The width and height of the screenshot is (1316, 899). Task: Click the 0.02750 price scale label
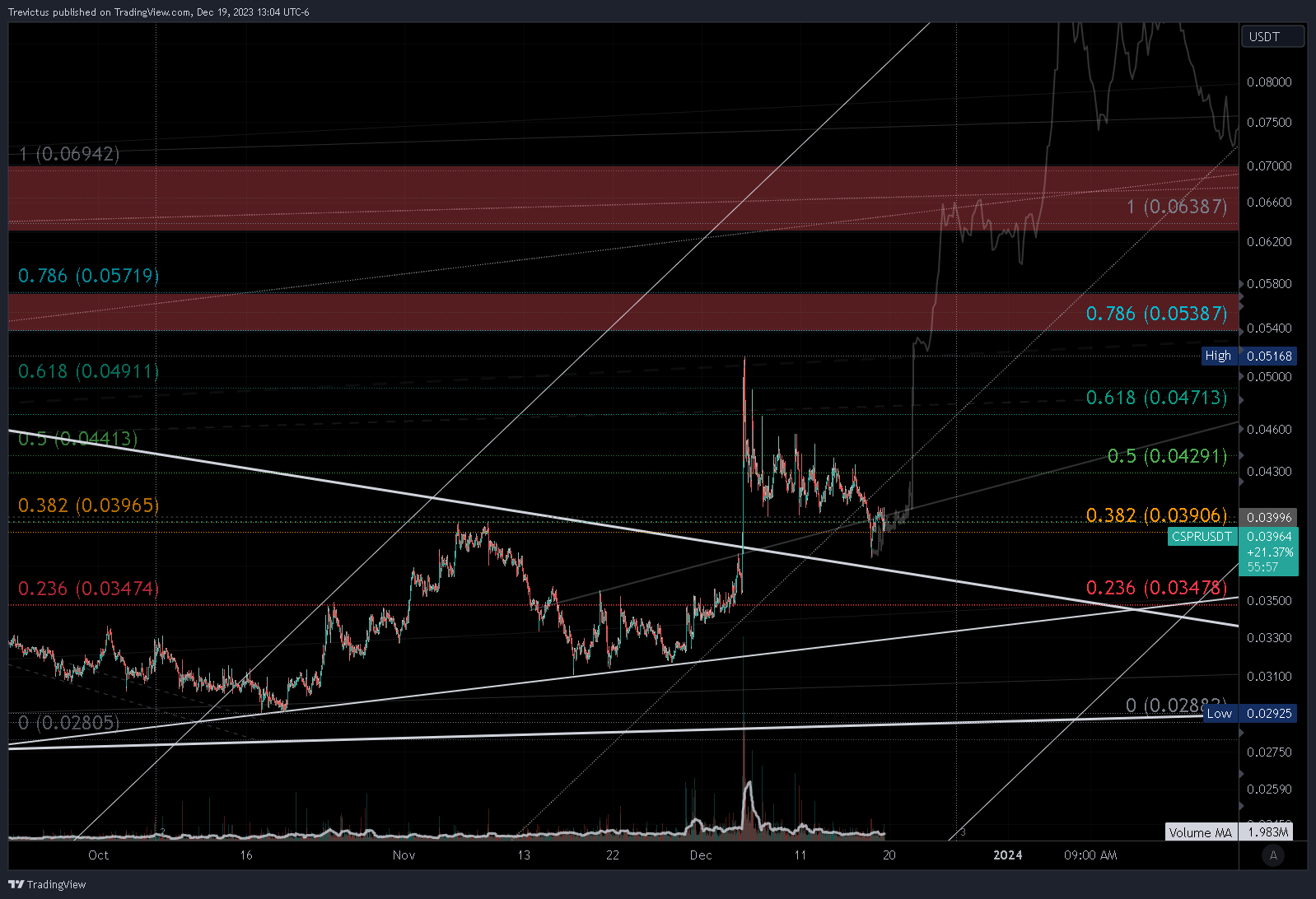tap(1269, 752)
